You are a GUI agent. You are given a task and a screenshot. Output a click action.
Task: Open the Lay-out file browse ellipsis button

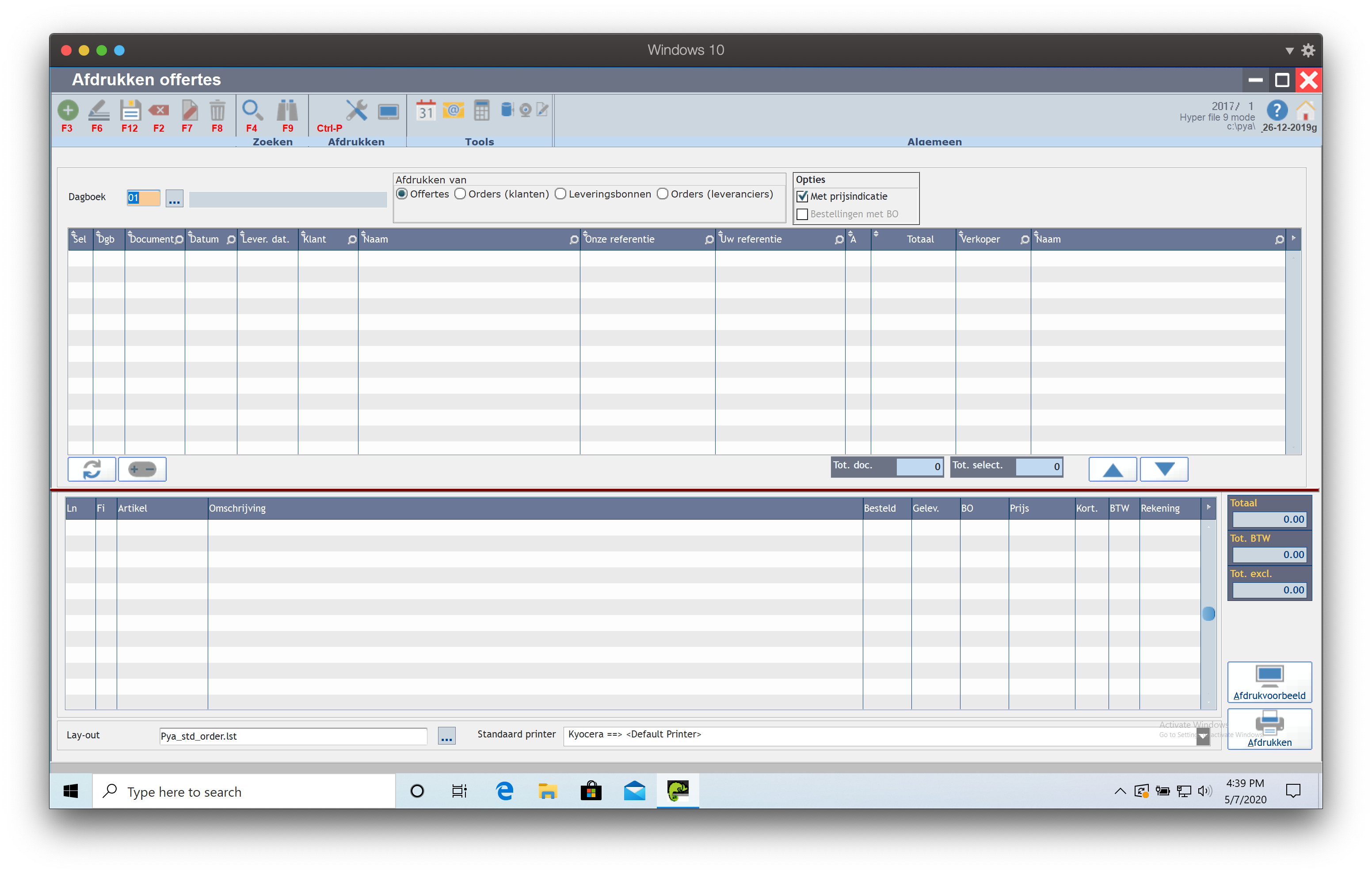tap(447, 736)
